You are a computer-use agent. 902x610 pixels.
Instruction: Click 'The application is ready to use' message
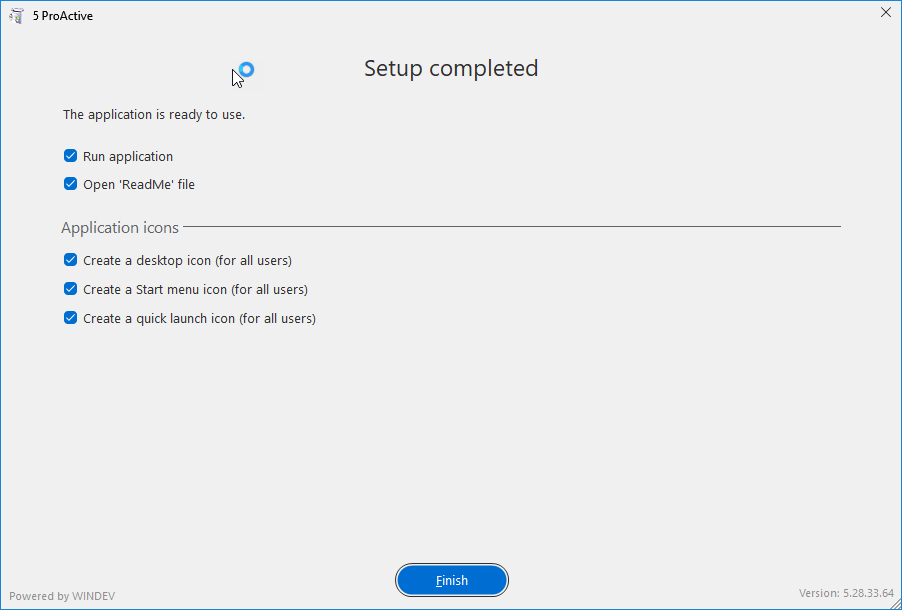tap(154, 115)
